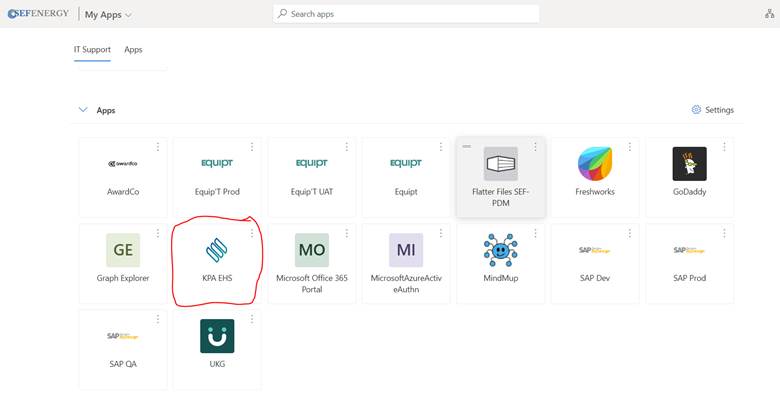This screenshot has width=780, height=405.
Task: Click the Graph Explorer label
Action: point(123,278)
